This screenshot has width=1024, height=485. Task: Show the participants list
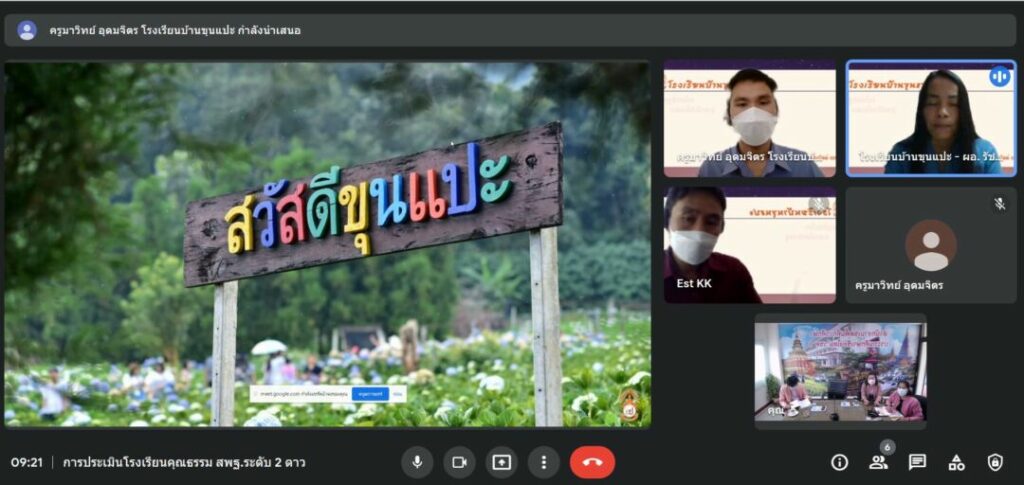(x=878, y=463)
